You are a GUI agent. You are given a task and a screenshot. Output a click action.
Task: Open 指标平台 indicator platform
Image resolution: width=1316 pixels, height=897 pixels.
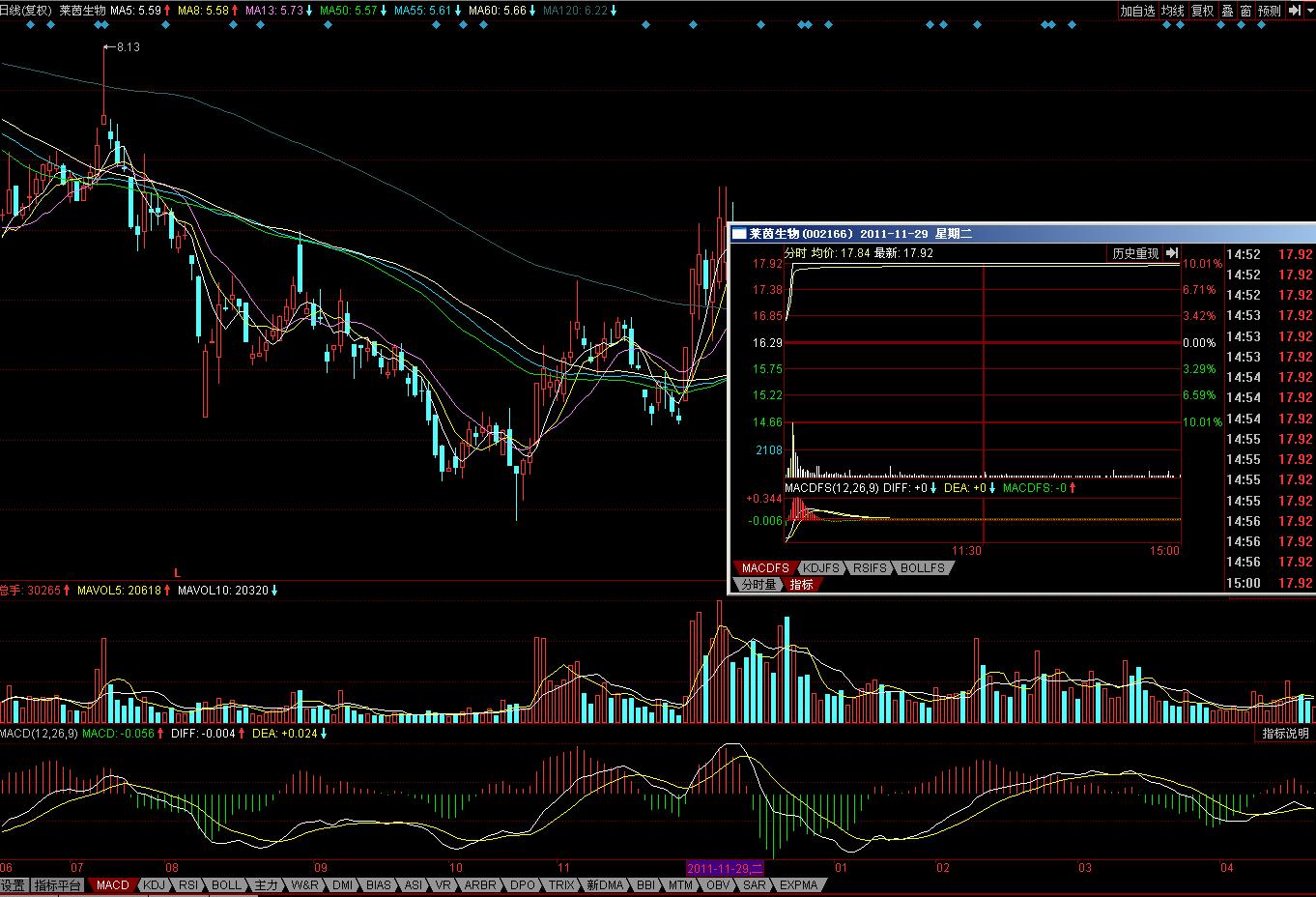click(58, 884)
